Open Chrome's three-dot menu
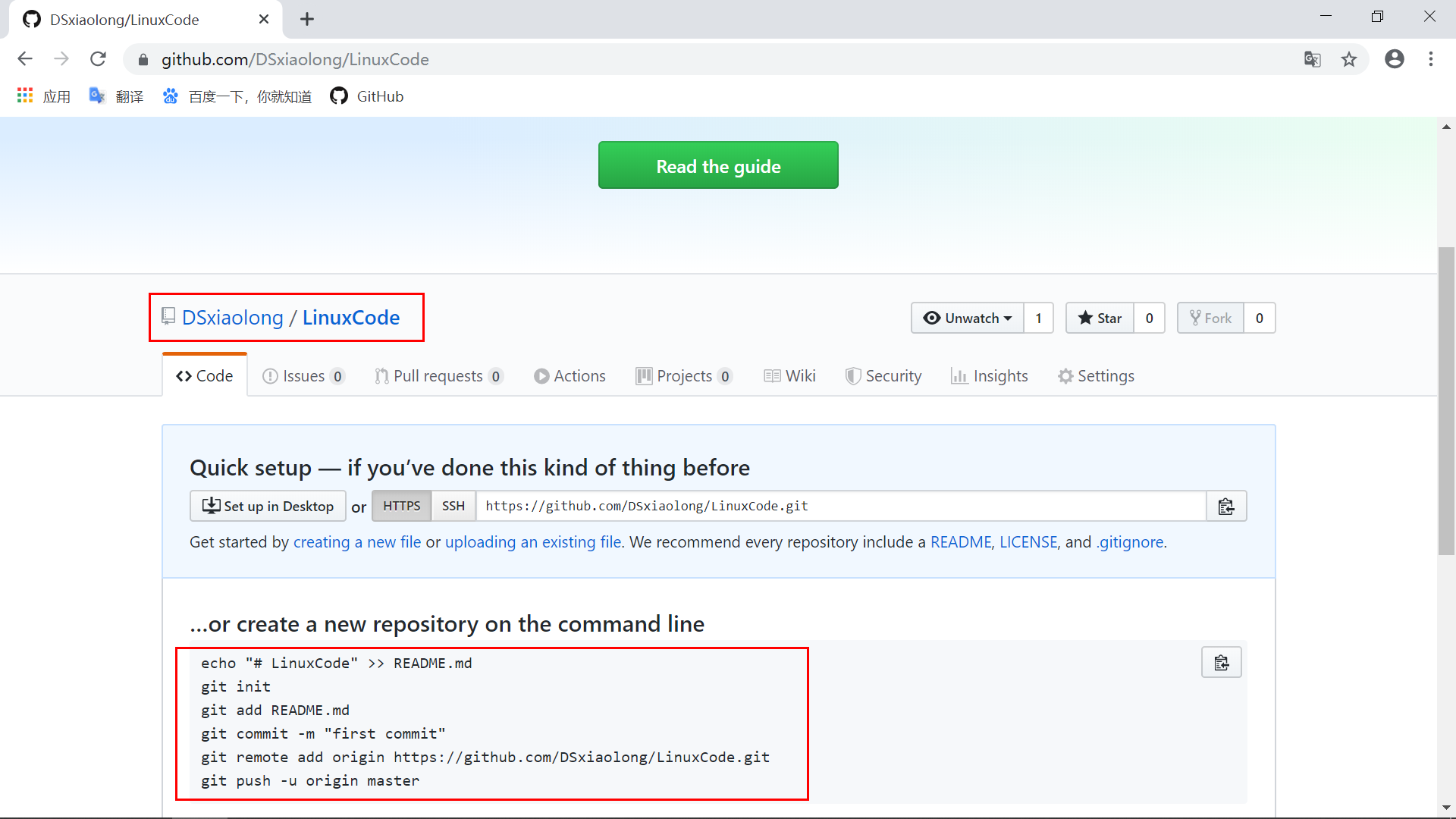The height and width of the screenshot is (819, 1456). pos(1430,59)
